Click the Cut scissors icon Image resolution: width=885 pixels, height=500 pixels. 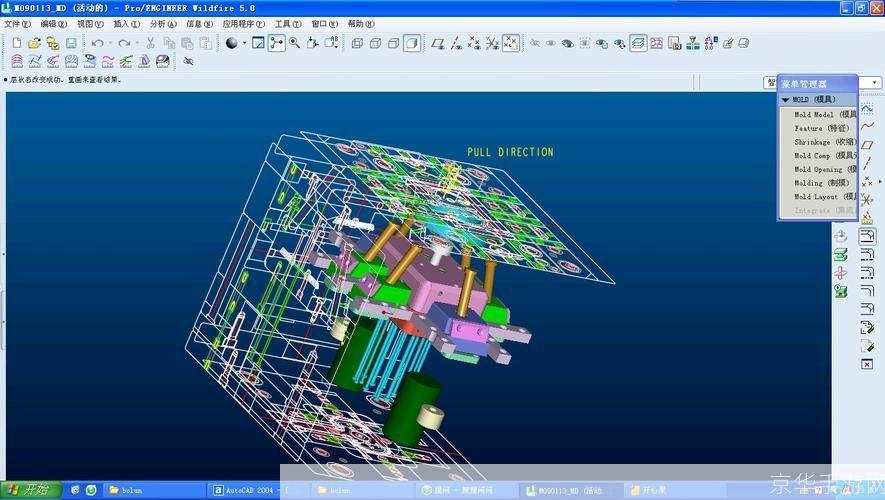coord(150,43)
